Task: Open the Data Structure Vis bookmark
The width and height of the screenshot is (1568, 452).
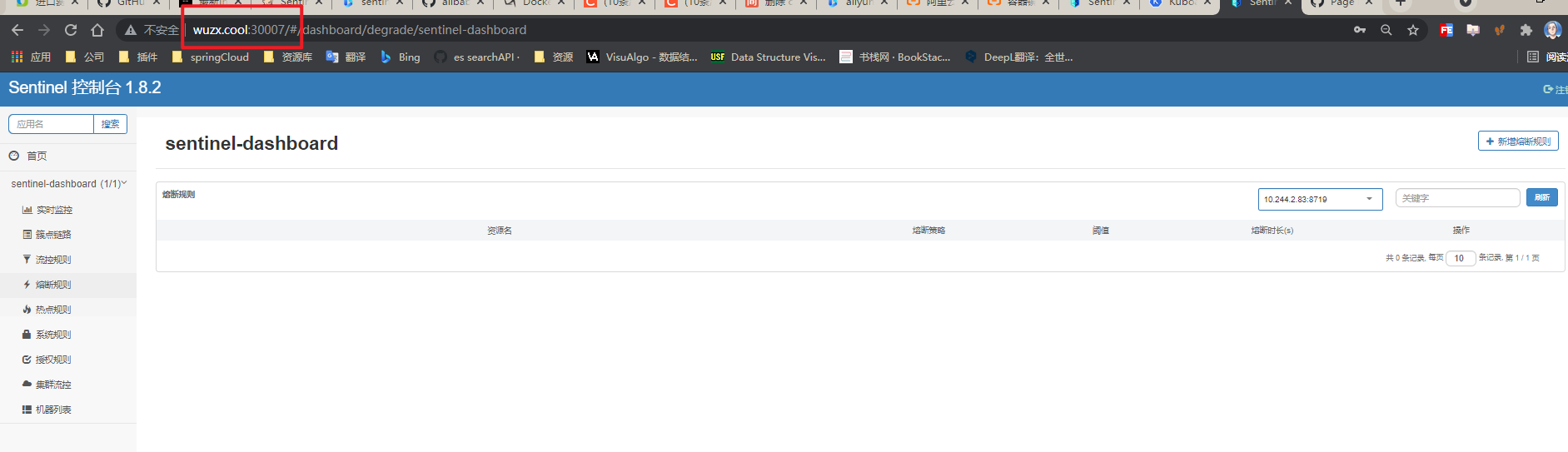Action: click(x=768, y=57)
